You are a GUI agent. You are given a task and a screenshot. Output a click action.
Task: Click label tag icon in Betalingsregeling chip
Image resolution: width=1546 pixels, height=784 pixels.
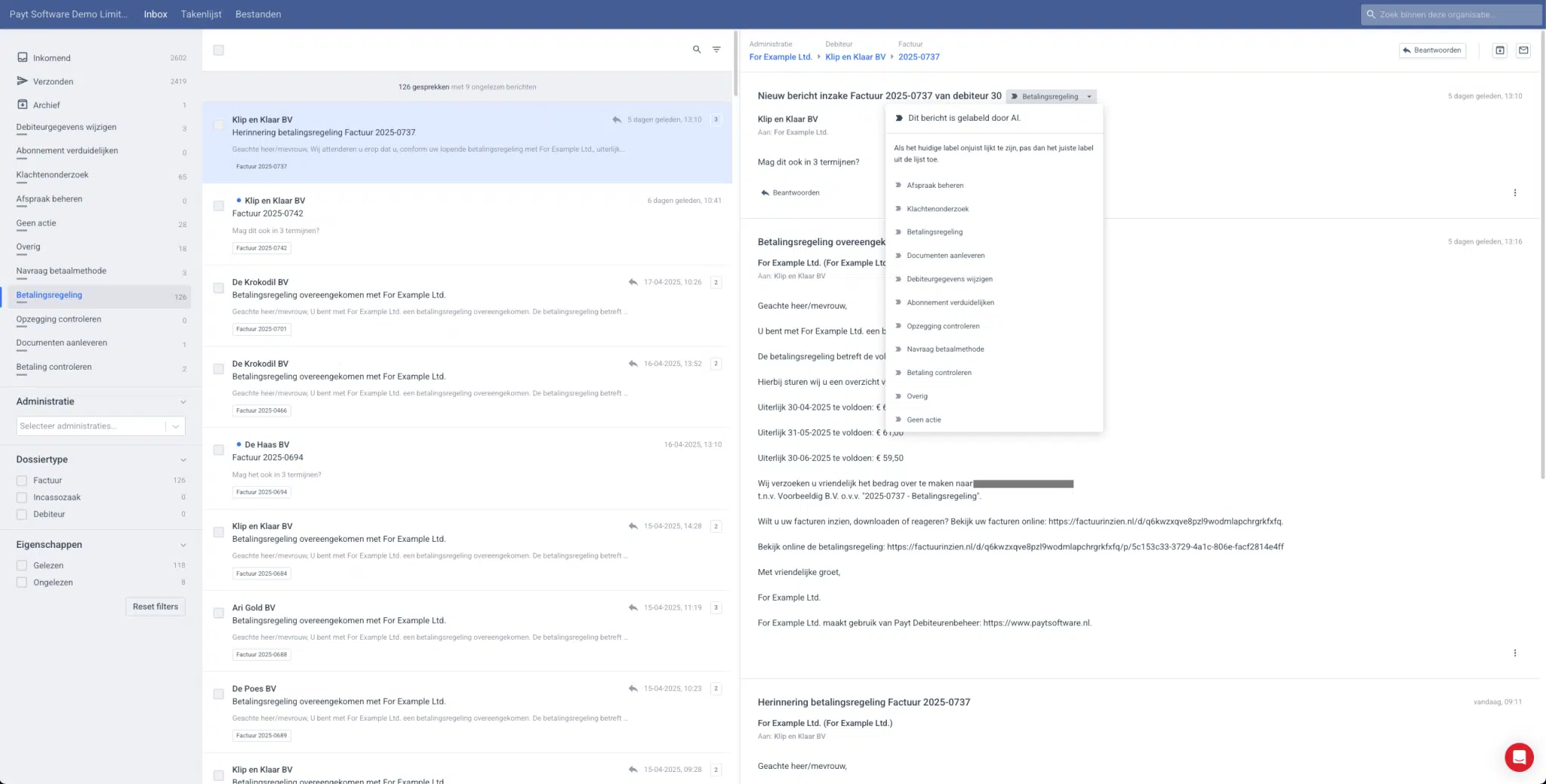point(1015,97)
